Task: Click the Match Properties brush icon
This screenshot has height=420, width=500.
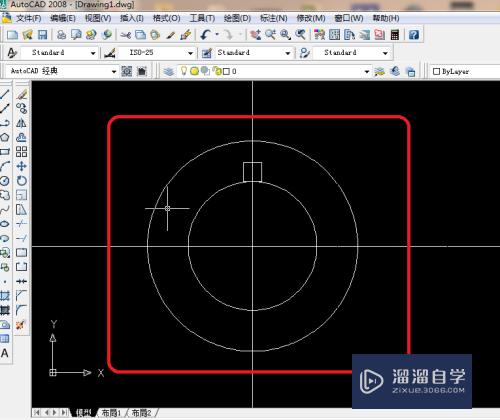Action: click(185, 35)
